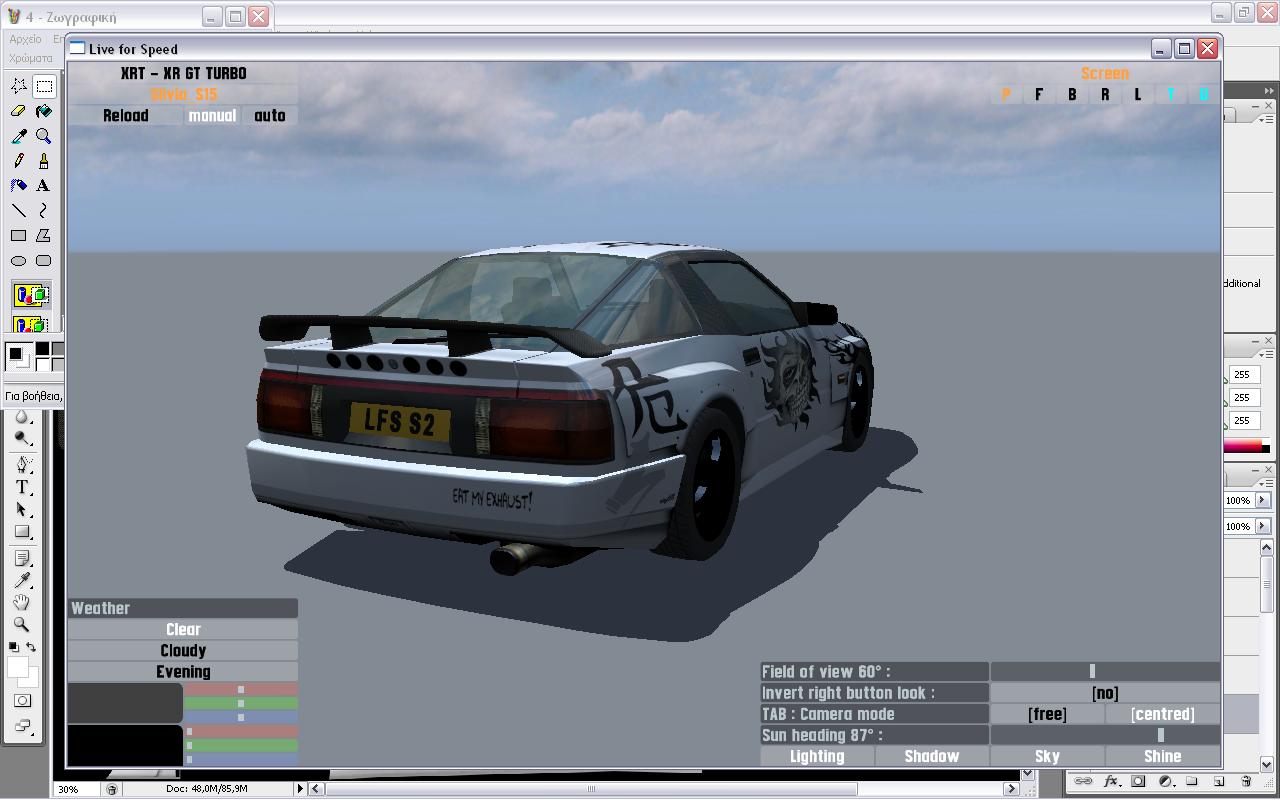This screenshot has width=1280, height=800.
Task: Select the Hand tool in Photoshop
Action: point(22,603)
